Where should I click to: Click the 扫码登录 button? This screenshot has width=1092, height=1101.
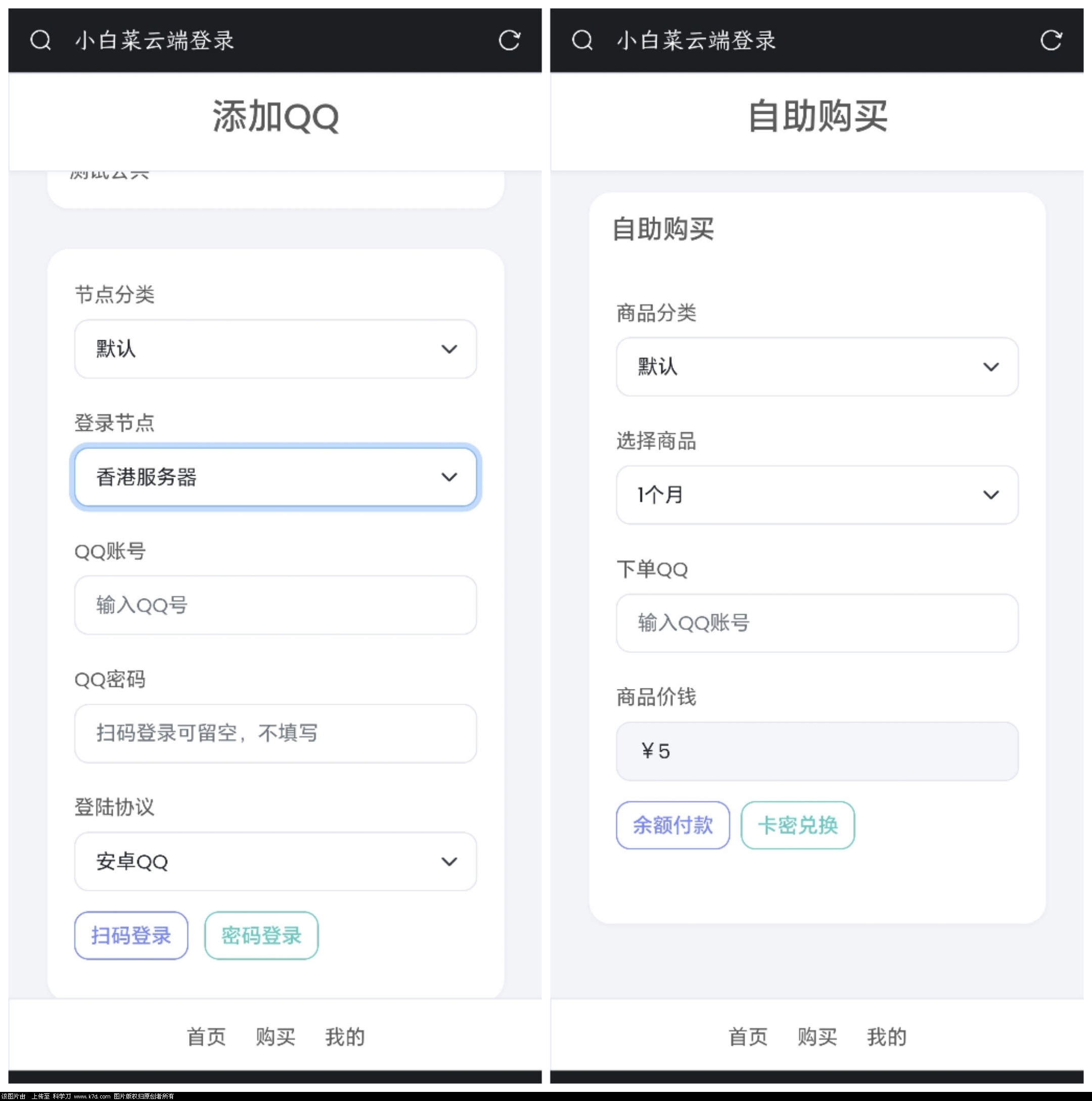(x=131, y=936)
